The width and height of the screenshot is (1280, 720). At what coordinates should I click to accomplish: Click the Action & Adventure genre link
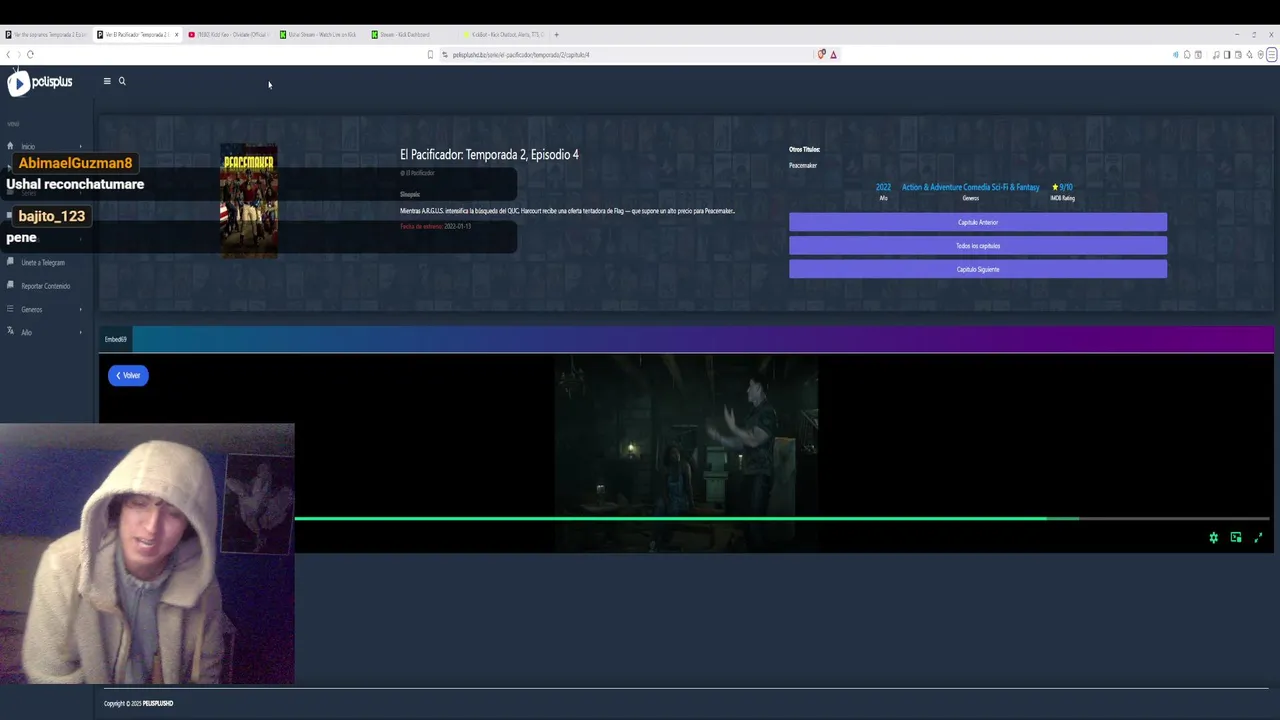(x=931, y=187)
